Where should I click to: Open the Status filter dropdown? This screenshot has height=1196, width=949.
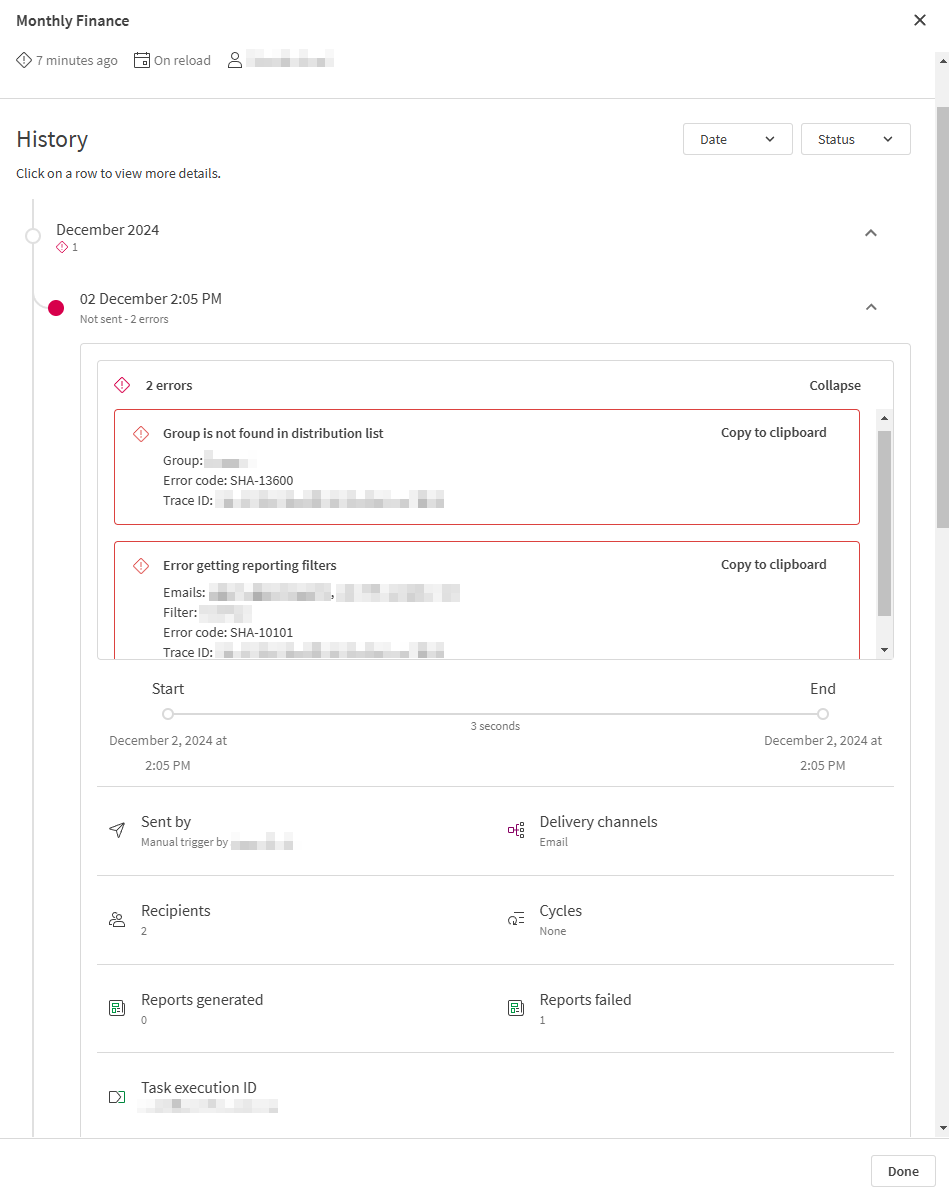[855, 139]
